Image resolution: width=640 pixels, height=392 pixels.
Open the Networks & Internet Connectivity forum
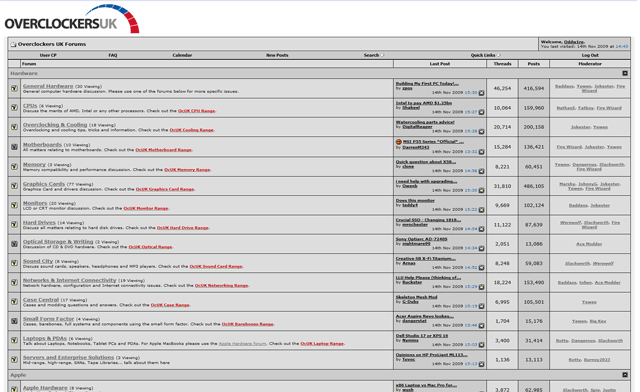[69, 280]
